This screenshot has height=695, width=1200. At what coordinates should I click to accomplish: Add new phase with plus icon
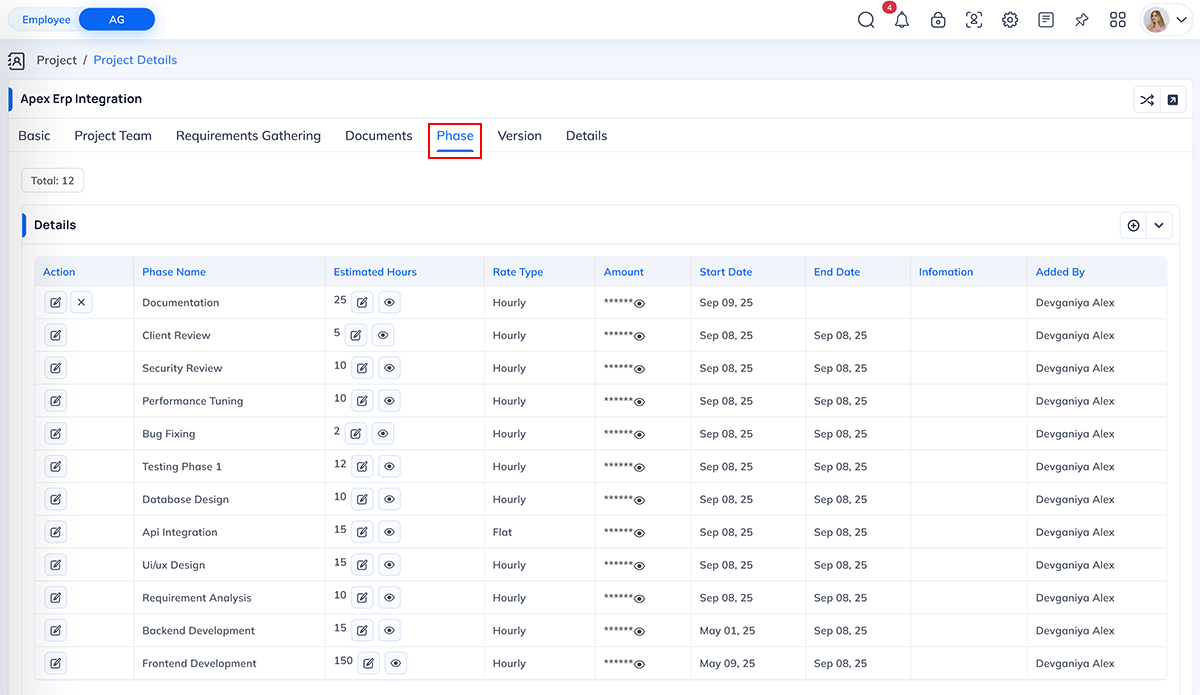click(1133, 226)
